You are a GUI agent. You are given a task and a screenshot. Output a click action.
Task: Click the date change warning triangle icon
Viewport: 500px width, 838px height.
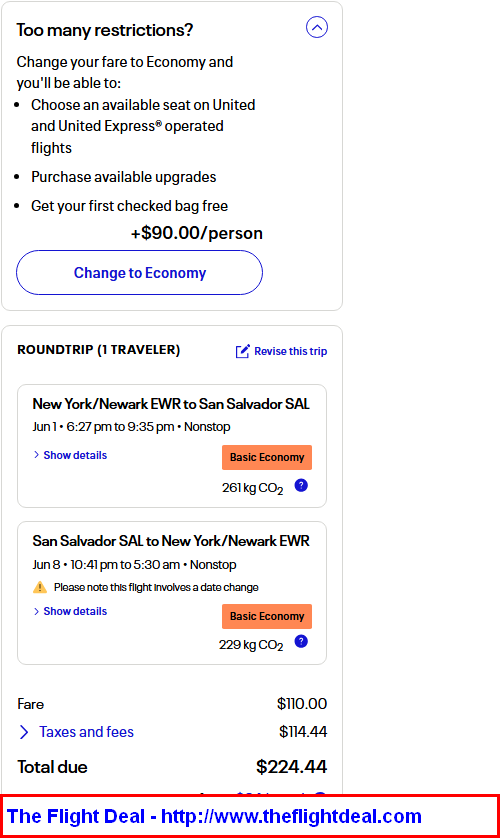pyautogui.click(x=40, y=587)
